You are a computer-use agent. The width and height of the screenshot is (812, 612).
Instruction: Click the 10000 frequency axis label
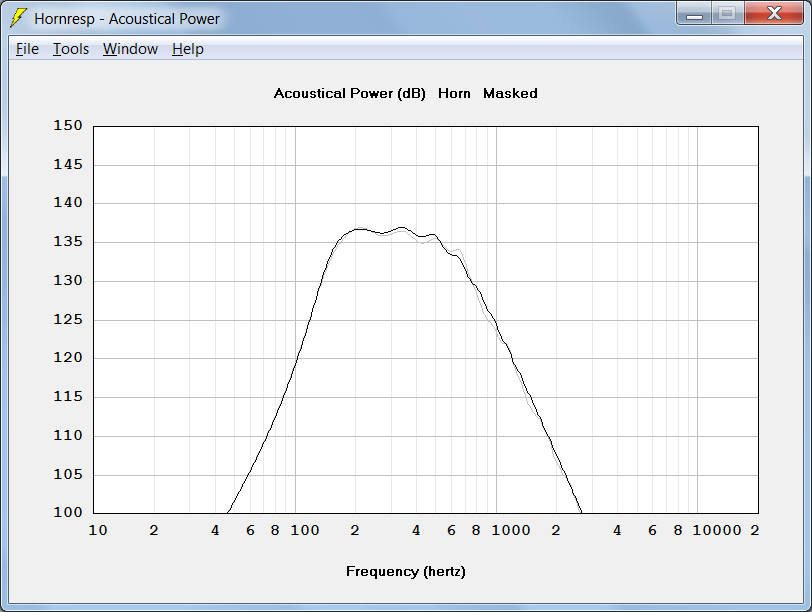(x=717, y=530)
